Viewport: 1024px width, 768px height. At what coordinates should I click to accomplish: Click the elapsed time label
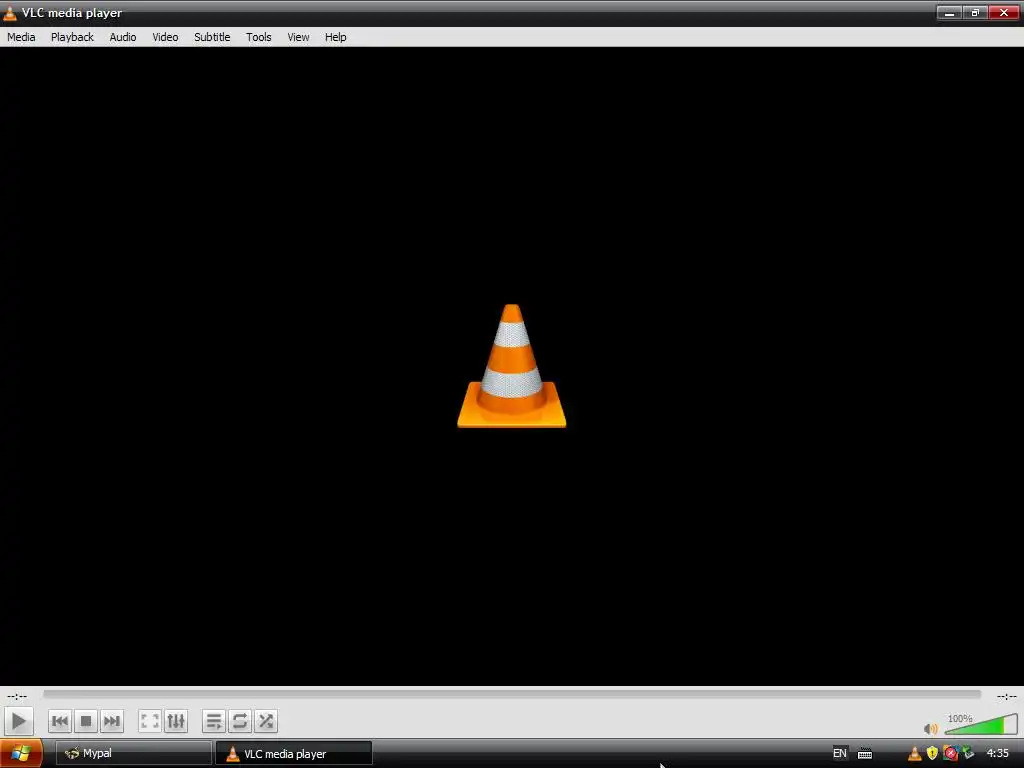17,696
